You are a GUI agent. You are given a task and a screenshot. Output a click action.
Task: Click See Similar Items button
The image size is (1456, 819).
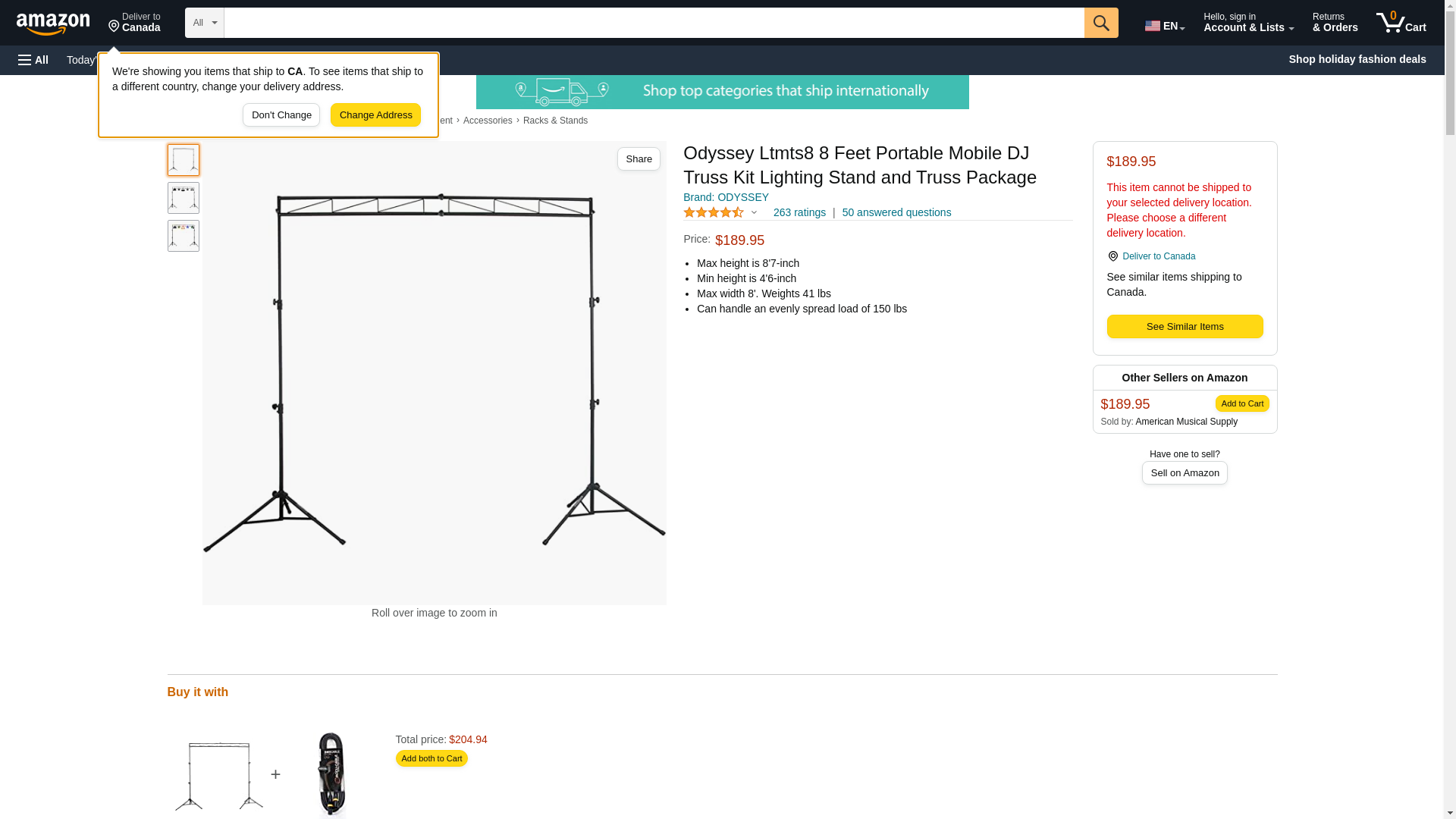coord(1185,327)
